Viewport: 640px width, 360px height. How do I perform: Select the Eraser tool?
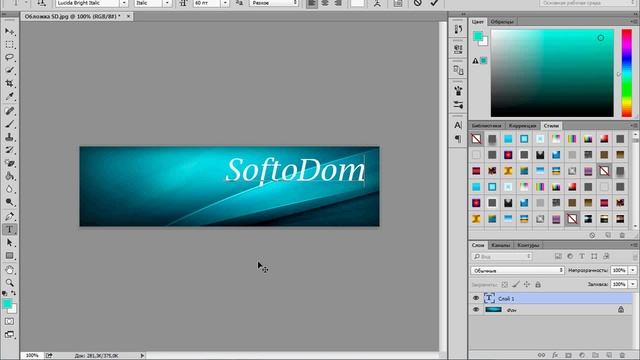[9, 163]
